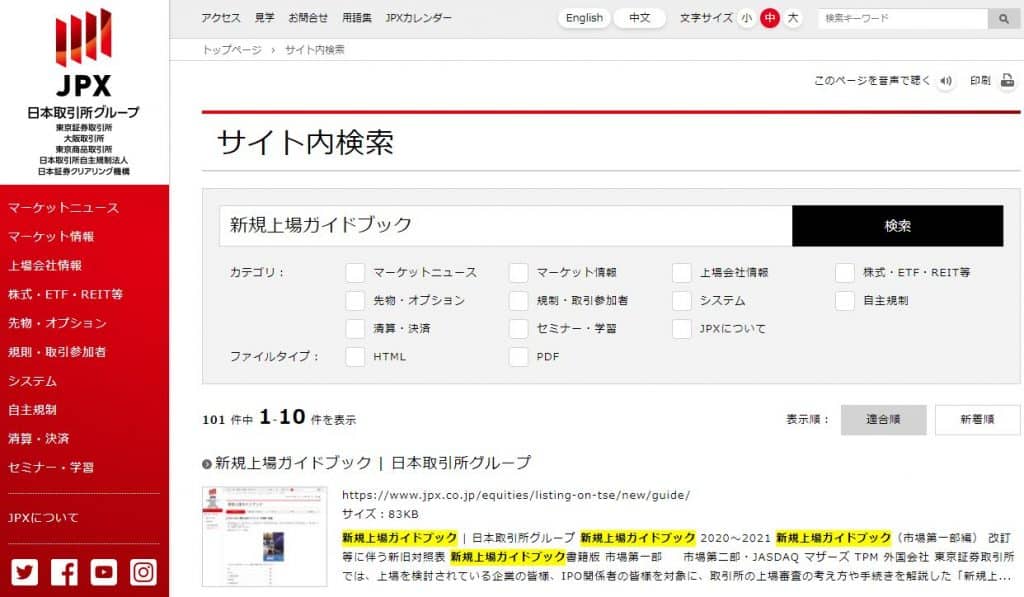Sort results by 新着順
This screenshot has width=1024, height=597.
(x=977, y=419)
